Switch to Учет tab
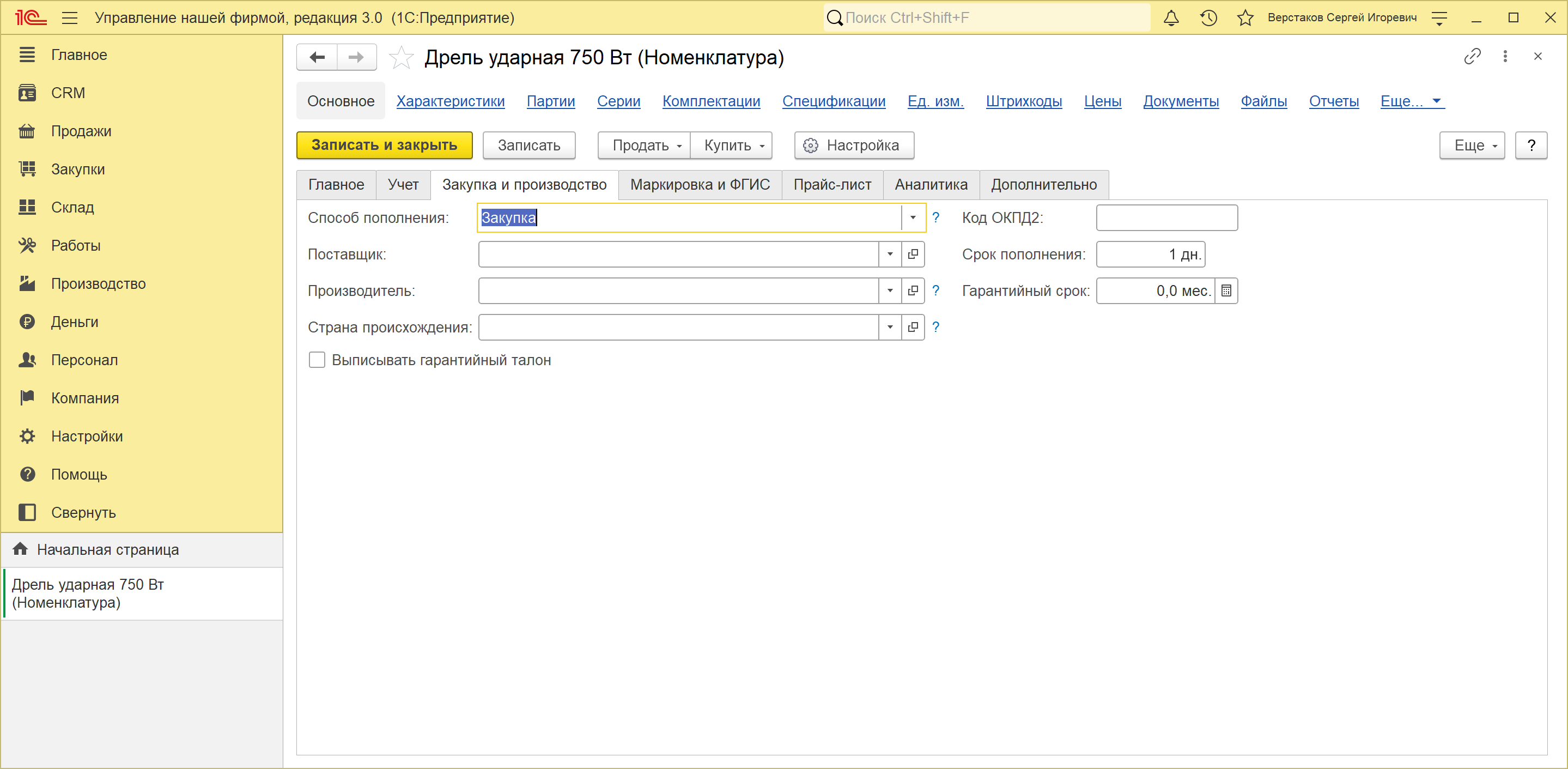 [403, 185]
